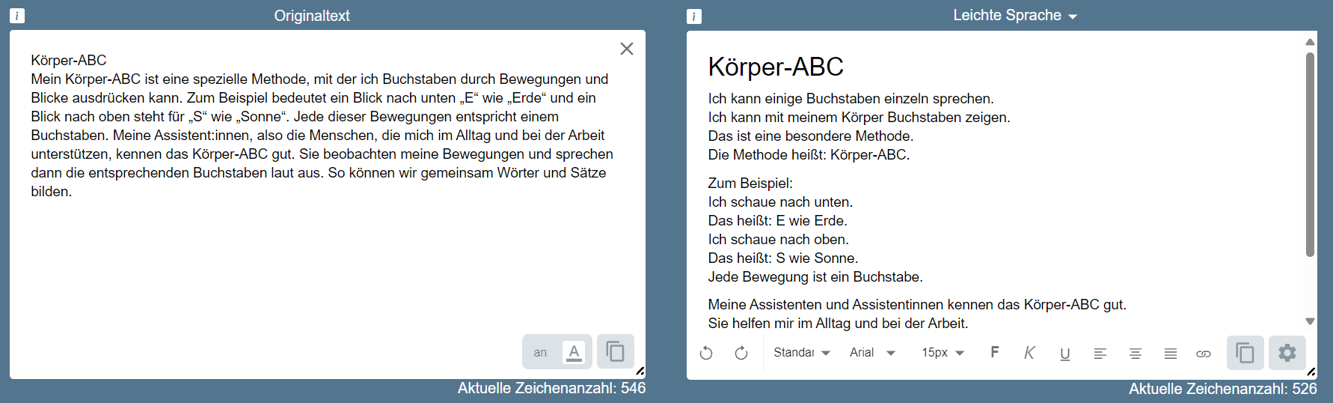Apply bold formatting with the F button
The width and height of the screenshot is (1333, 403).
(x=994, y=352)
